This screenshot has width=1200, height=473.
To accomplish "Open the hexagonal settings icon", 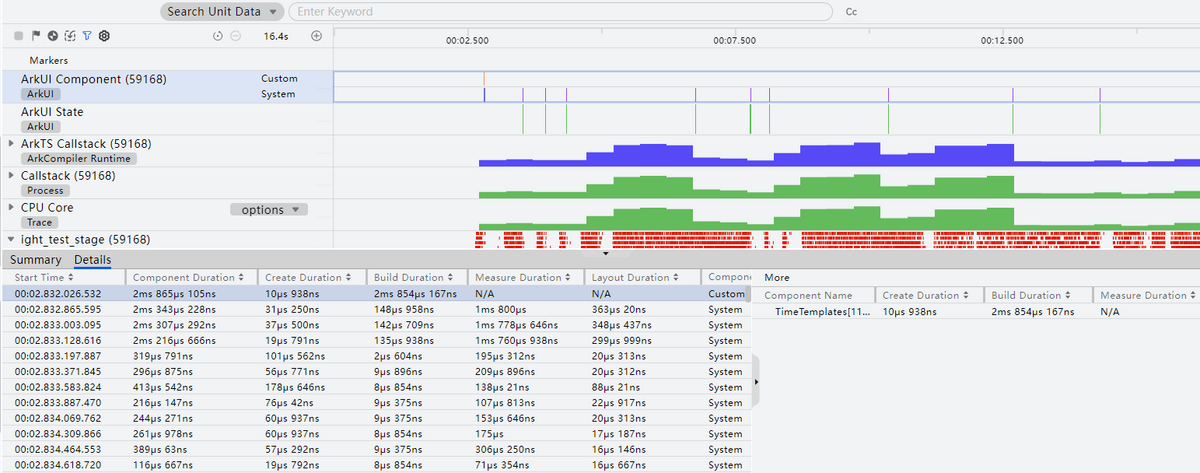I will click(104, 36).
